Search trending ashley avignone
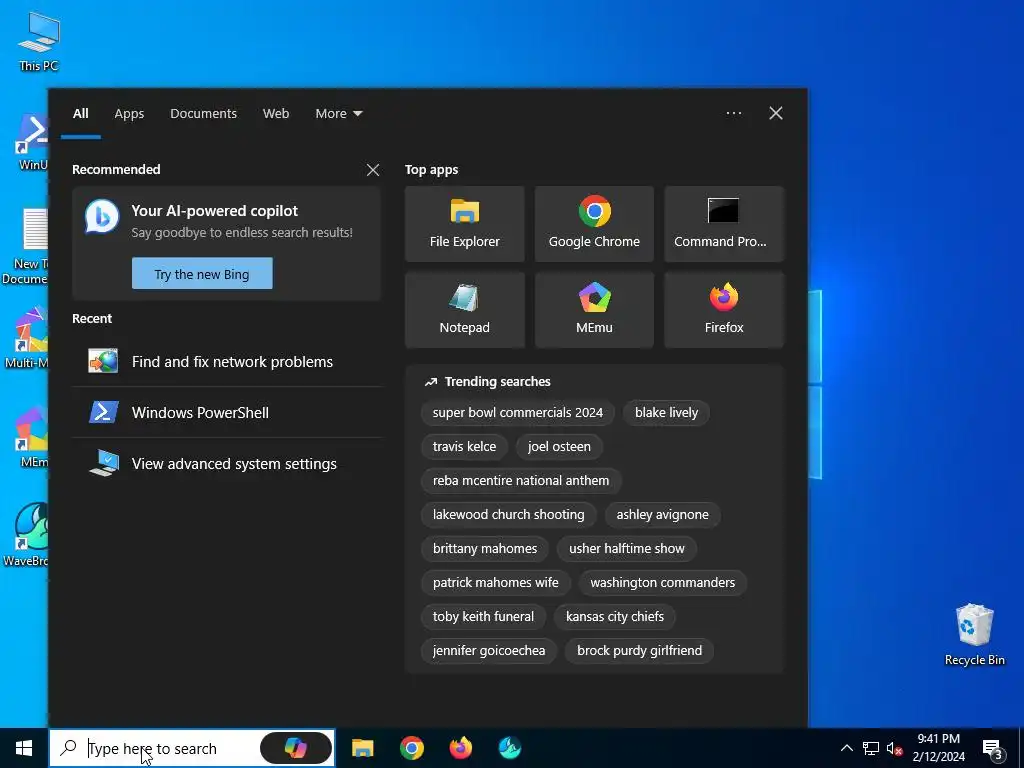The height and width of the screenshot is (768, 1024). (662, 514)
